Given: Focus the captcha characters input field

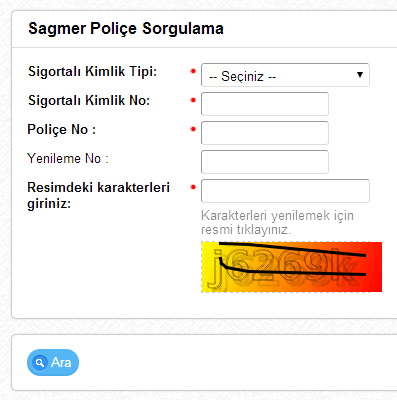Looking at the screenshot, I should tap(285, 191).
